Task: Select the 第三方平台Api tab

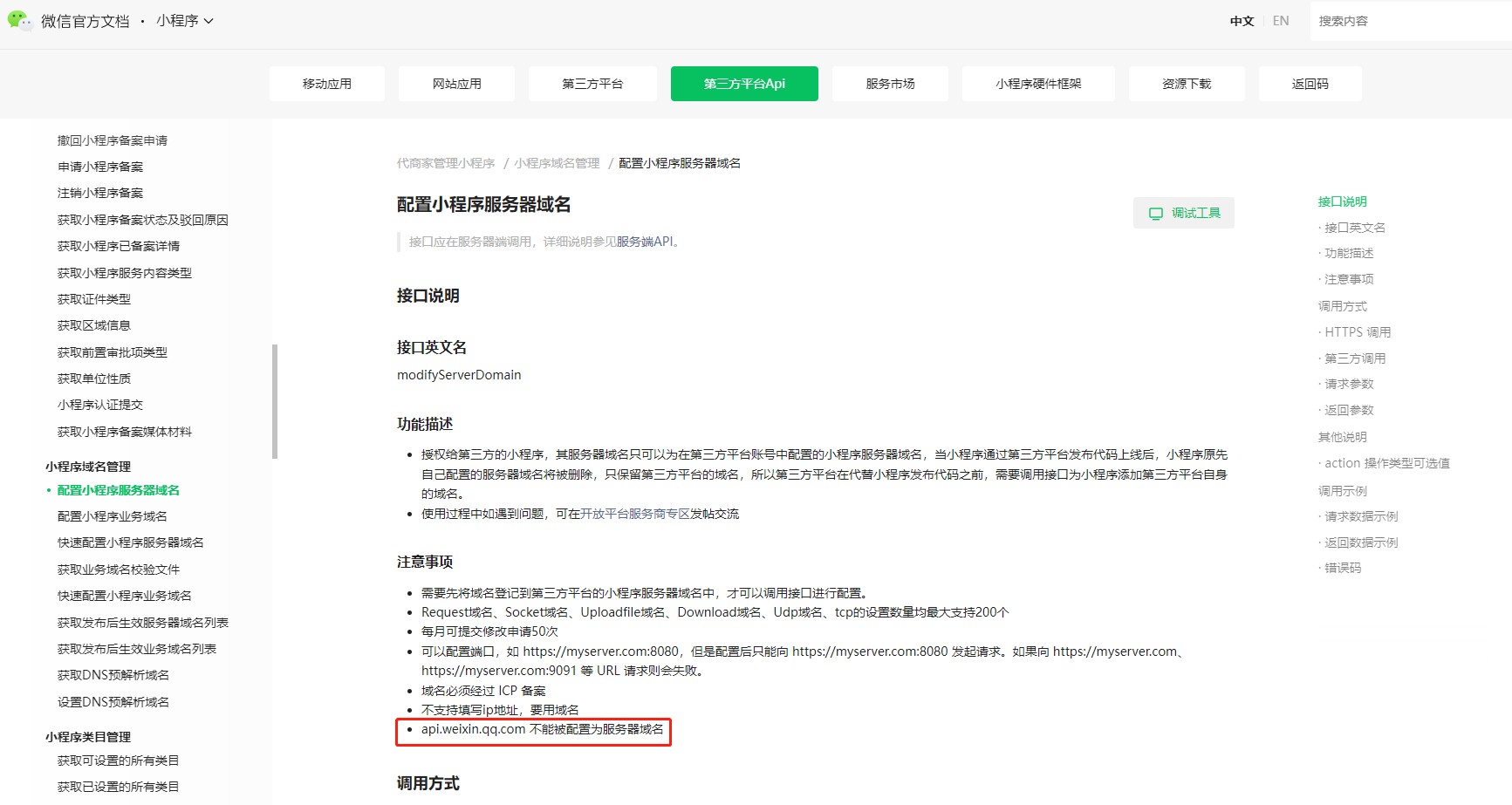Action: (744, 84)
